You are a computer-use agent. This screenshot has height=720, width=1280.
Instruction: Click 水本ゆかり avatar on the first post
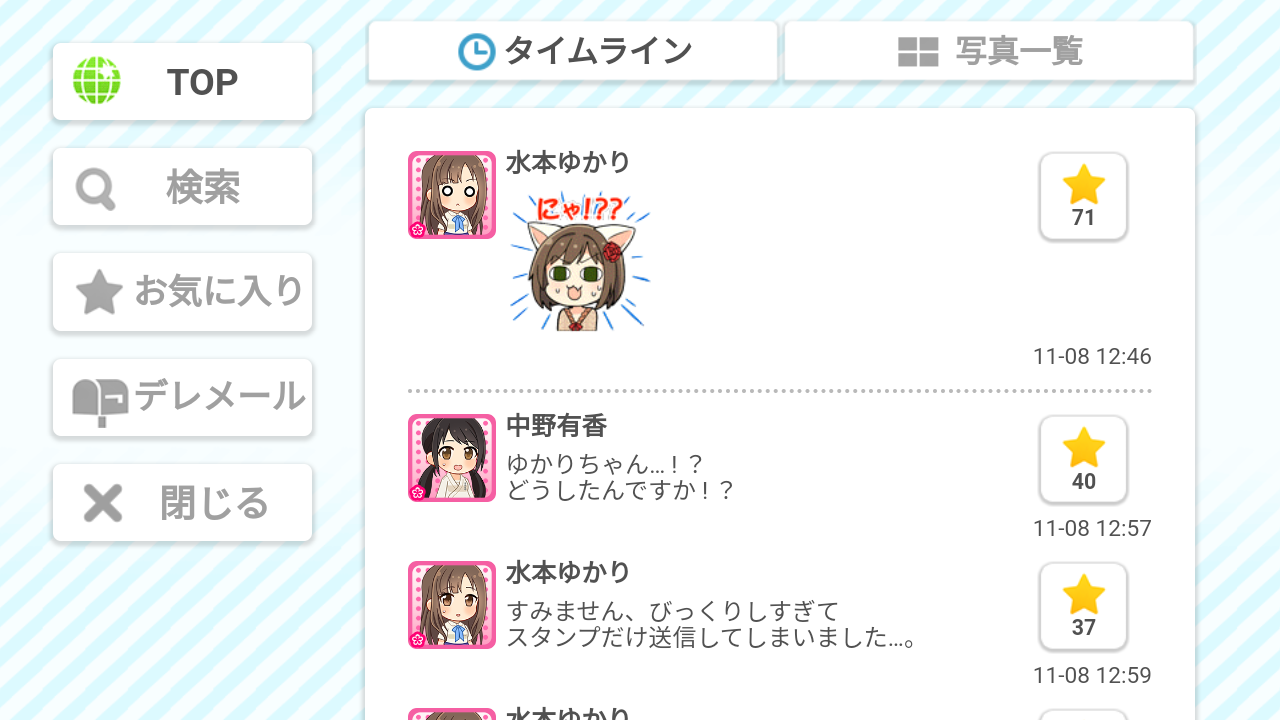[x=452, y=195]
